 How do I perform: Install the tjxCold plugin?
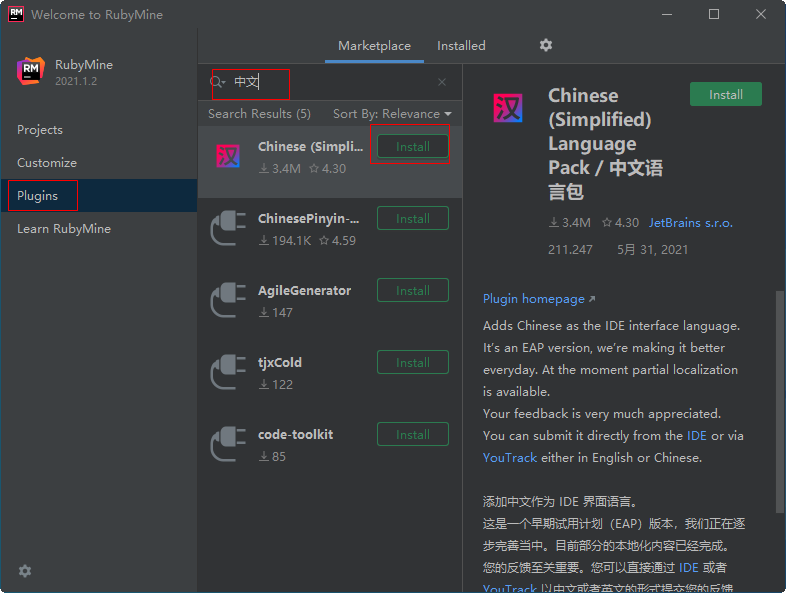coord(413,362)
